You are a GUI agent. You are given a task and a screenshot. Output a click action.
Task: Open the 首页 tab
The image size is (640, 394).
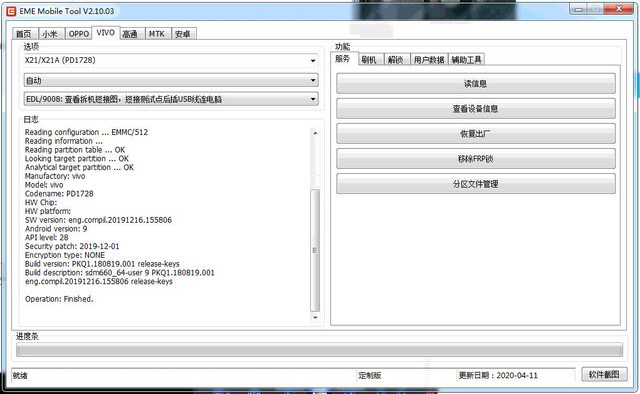point(24,34)
